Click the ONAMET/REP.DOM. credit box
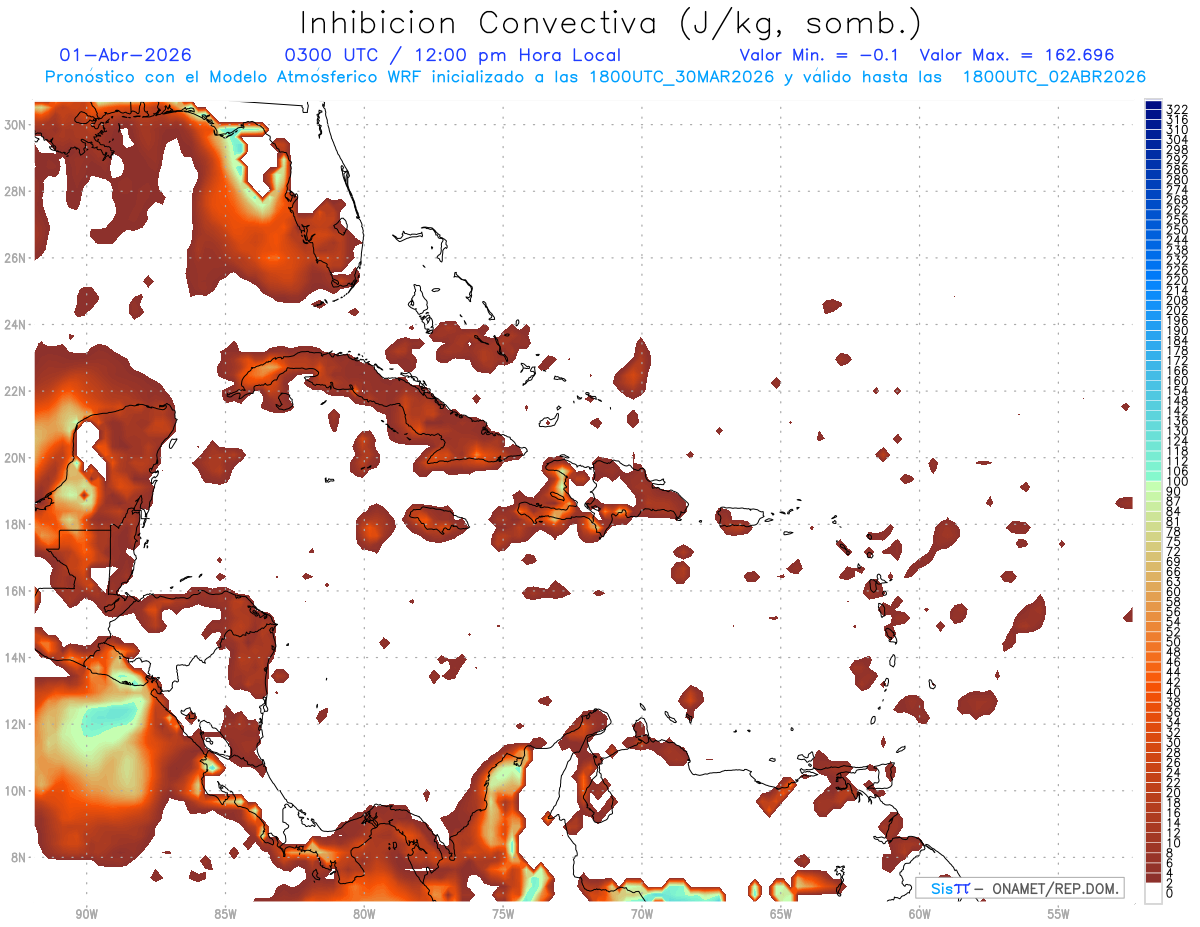This screenshot has width=1200, height=927. tap(1019, 888)
